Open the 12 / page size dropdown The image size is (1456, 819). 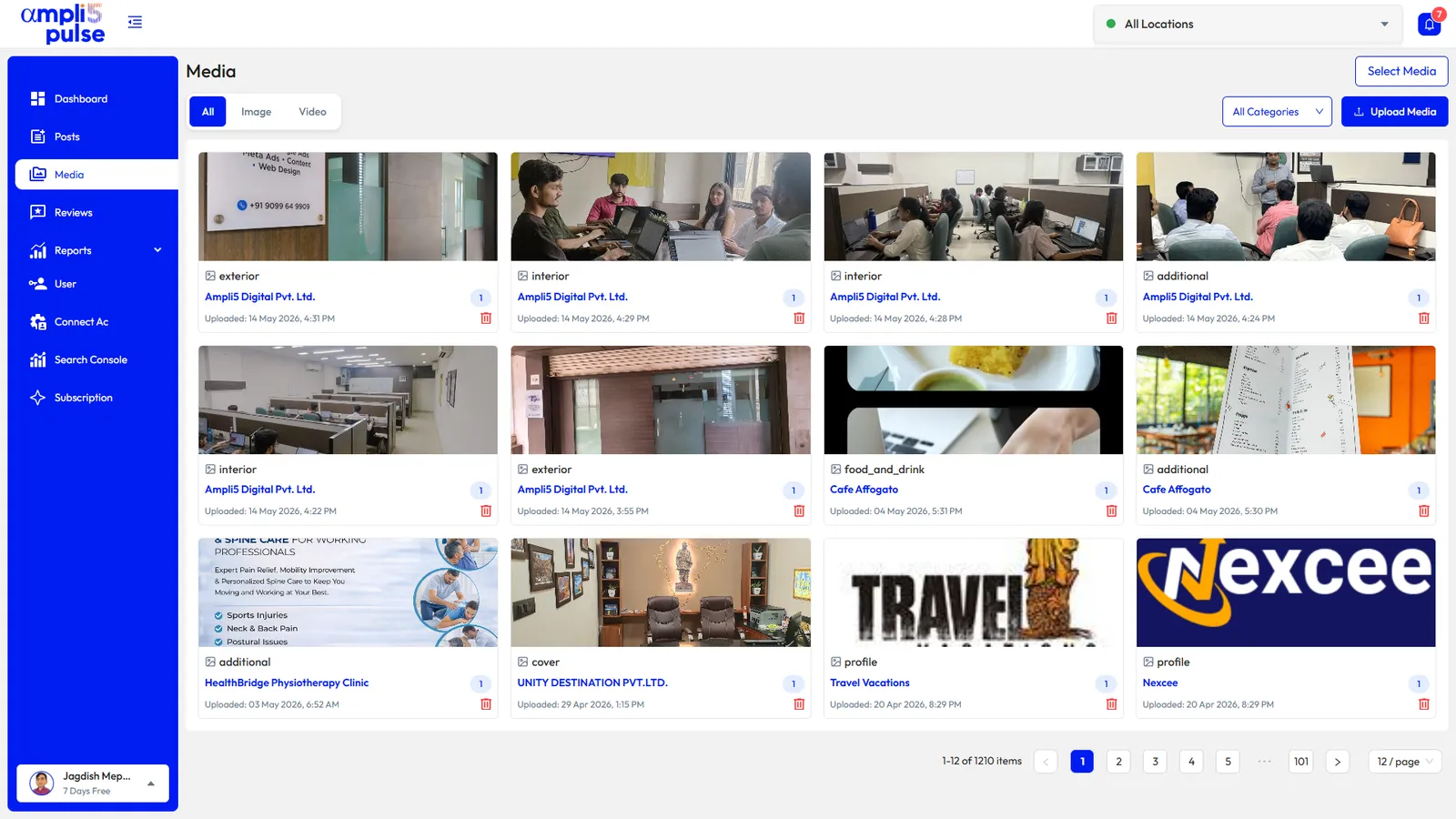point(1404,762)
